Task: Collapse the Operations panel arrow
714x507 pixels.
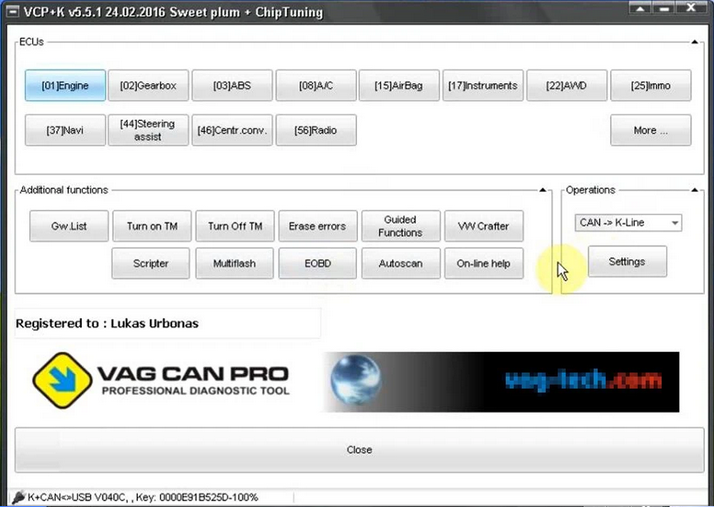Action: (x=696, y=190)
